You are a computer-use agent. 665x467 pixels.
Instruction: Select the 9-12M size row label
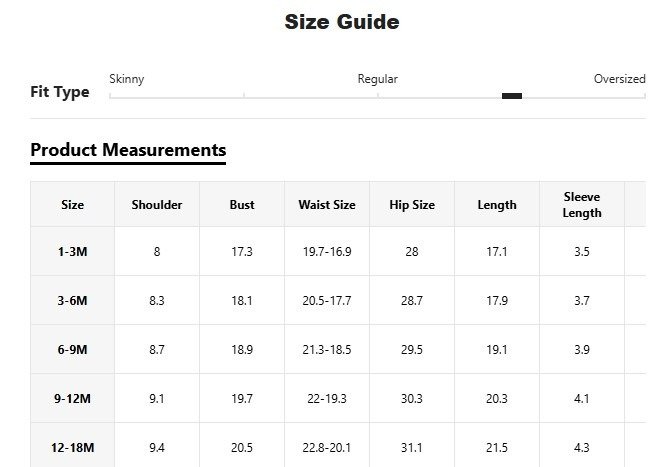(x=73, y=399)
